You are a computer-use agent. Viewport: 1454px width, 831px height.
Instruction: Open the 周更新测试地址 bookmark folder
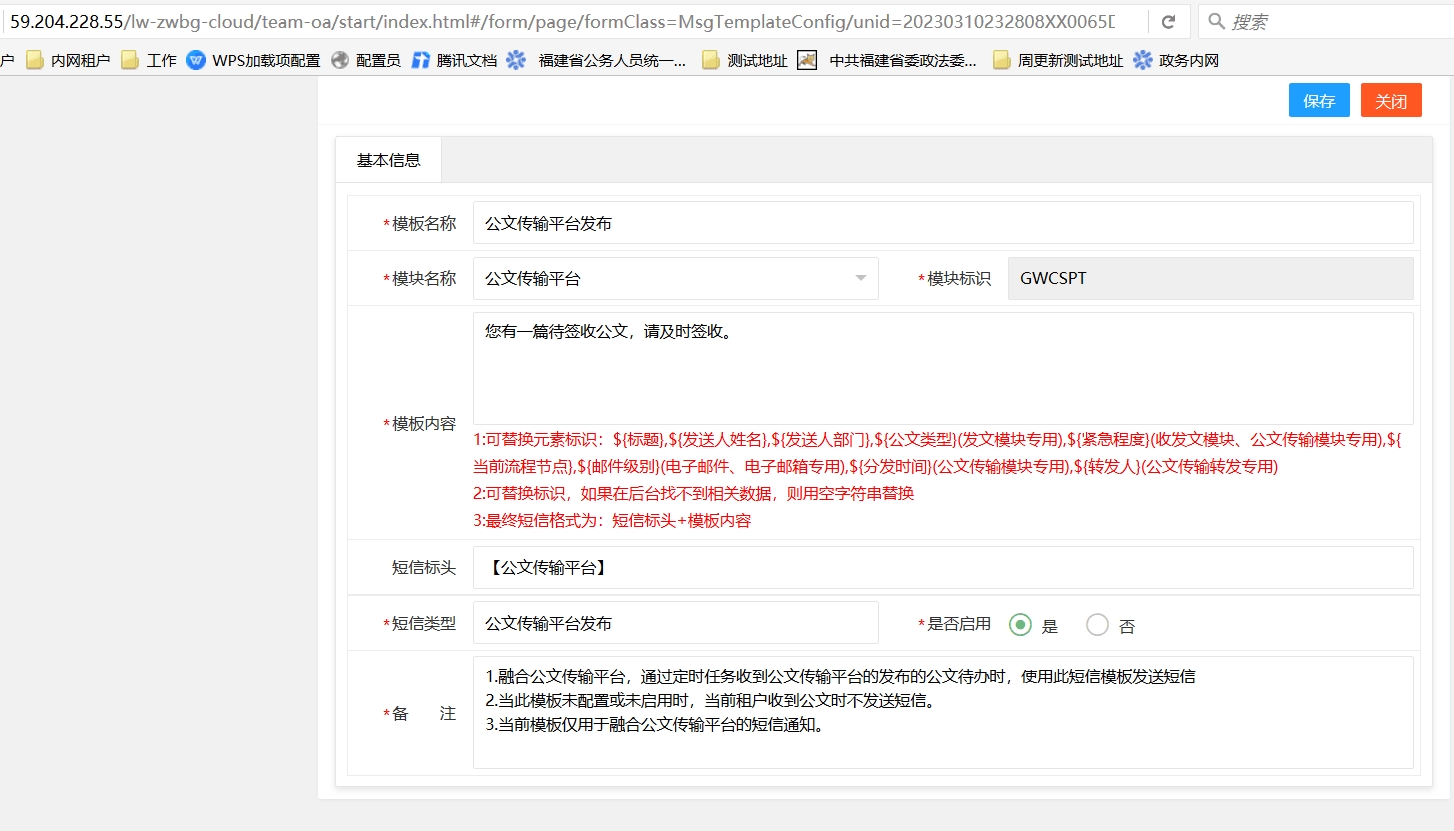(x=1057, y=60)
